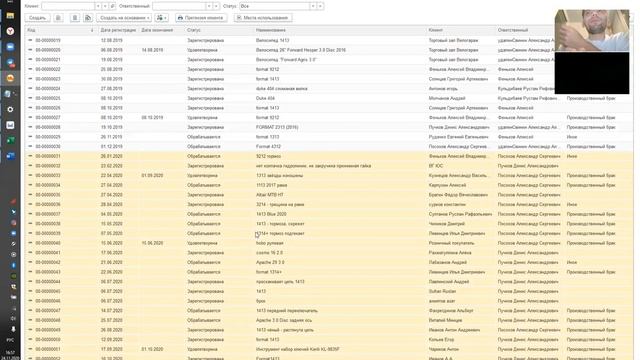Expand the Ответственный filter dropdown arrow

click(x=209, y=6)
